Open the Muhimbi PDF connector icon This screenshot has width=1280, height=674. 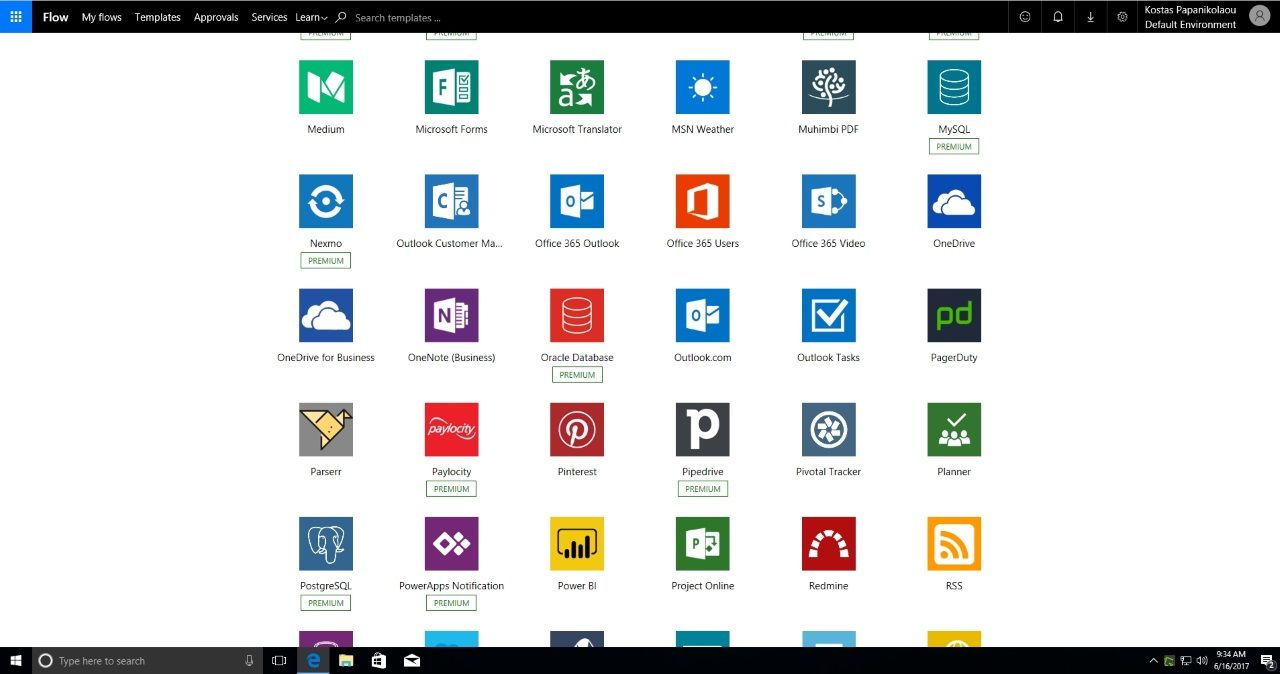coord(829,87)
